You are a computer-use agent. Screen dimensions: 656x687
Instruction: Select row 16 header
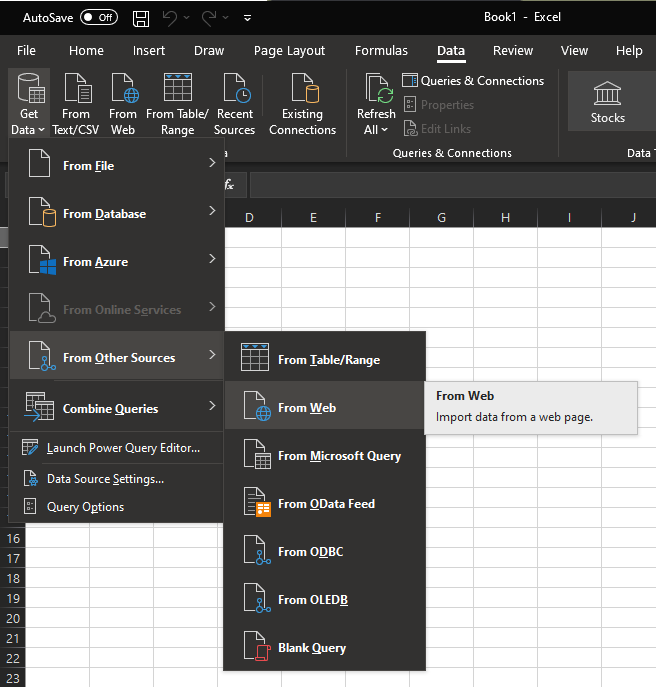[x=13, y=538]
